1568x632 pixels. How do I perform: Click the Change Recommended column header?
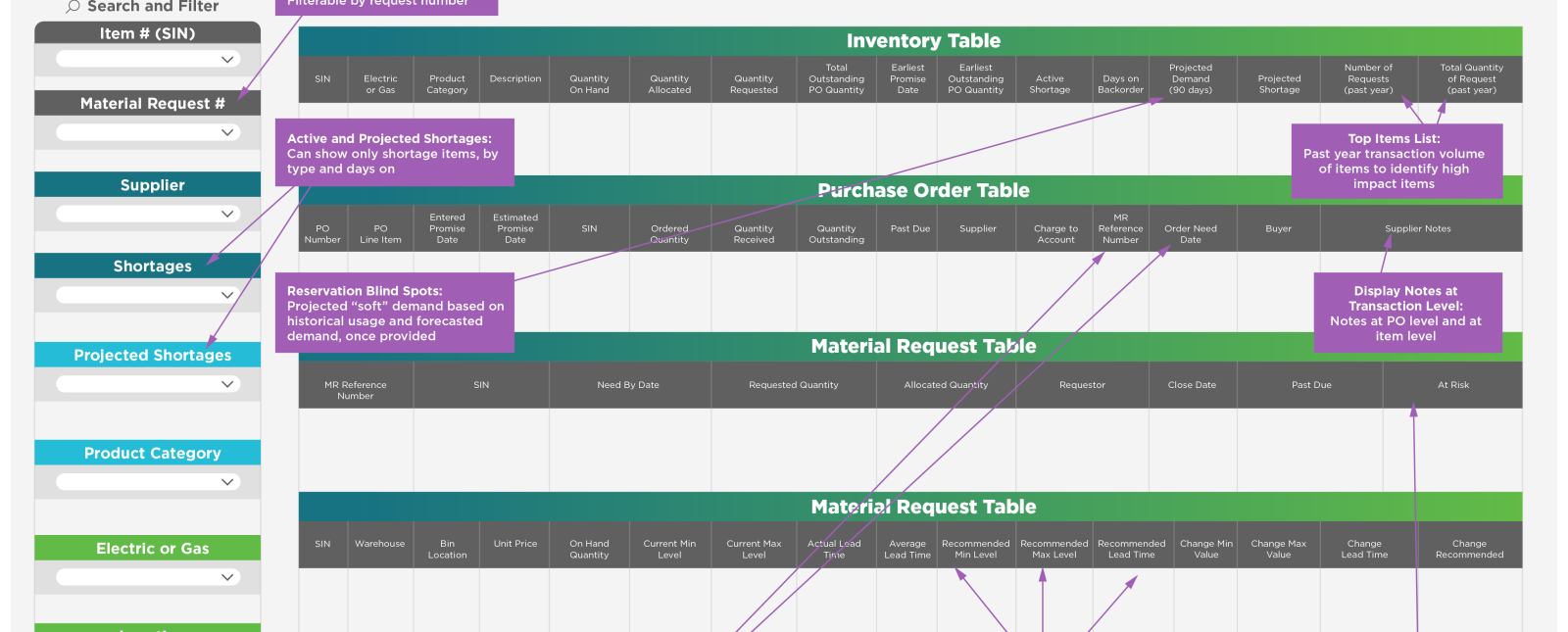tap(1468, 549)
